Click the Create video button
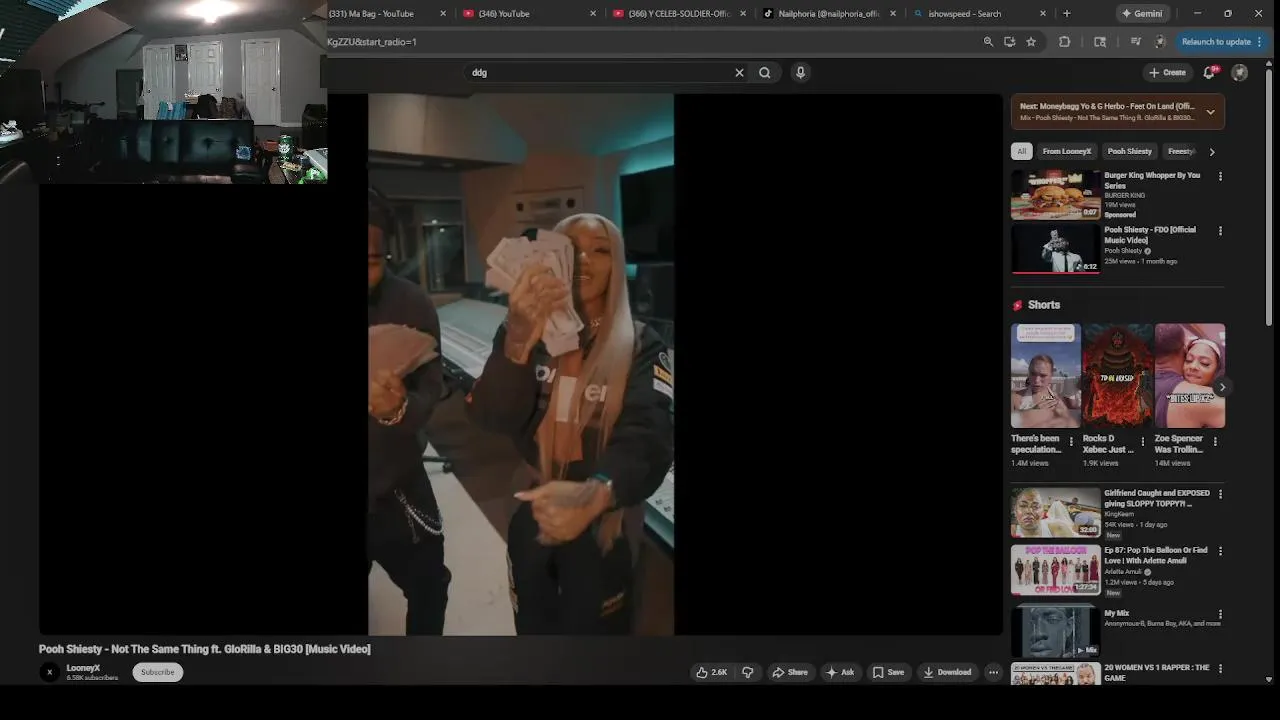 tap(1167, 72)
